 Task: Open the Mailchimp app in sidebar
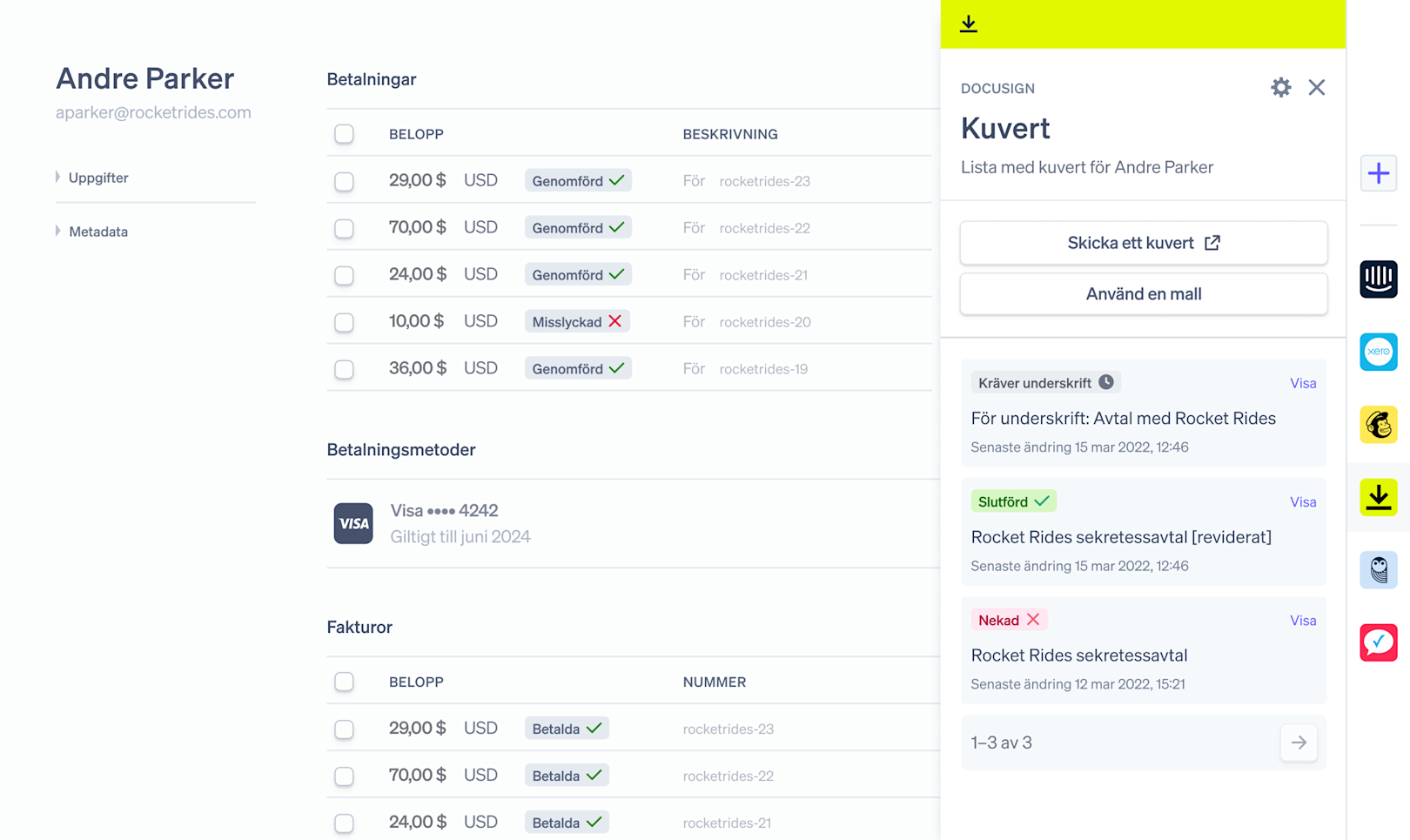point(1379,425)
